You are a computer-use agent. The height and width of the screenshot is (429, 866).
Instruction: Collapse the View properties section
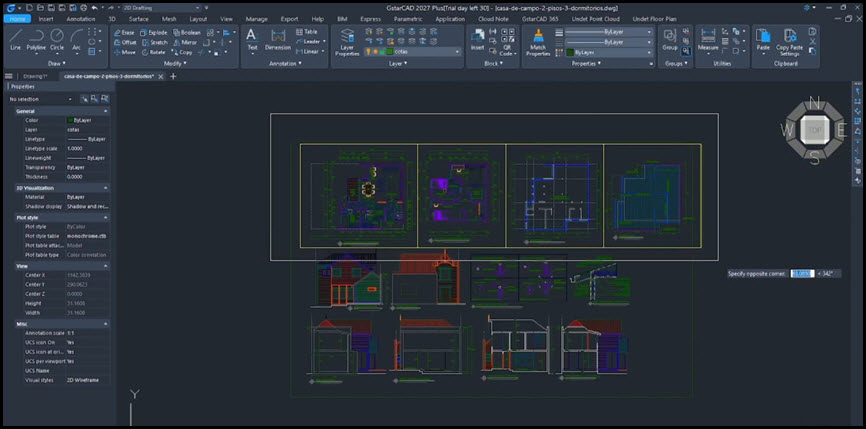[105, 266]
